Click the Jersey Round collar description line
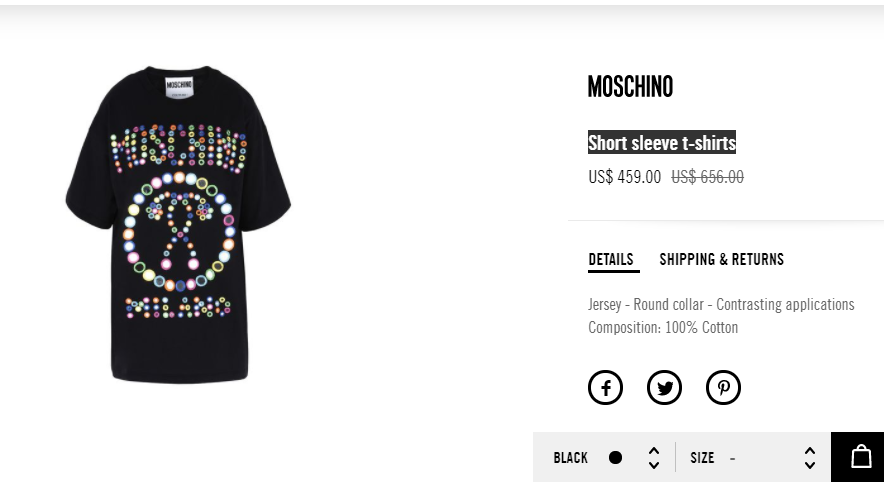The height and width of the screenshot is (497, 884). click(x=721, y=304)
